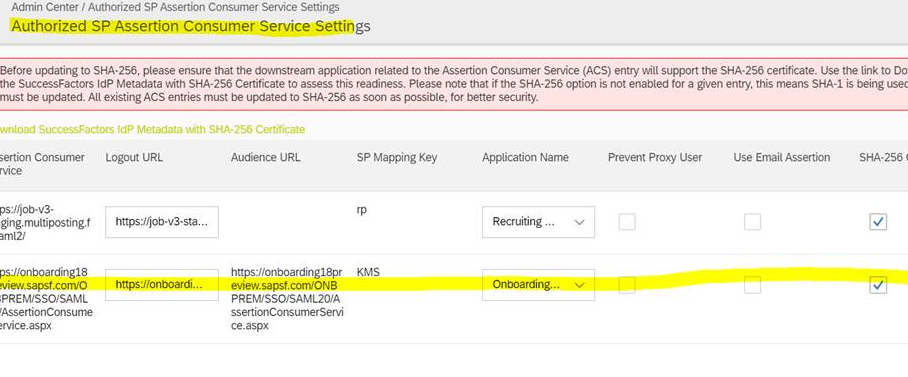908x377 pixels.
Task: Click the Authorized SP Assertion Consumer Service Settings heading
Action: pos(191,27)
